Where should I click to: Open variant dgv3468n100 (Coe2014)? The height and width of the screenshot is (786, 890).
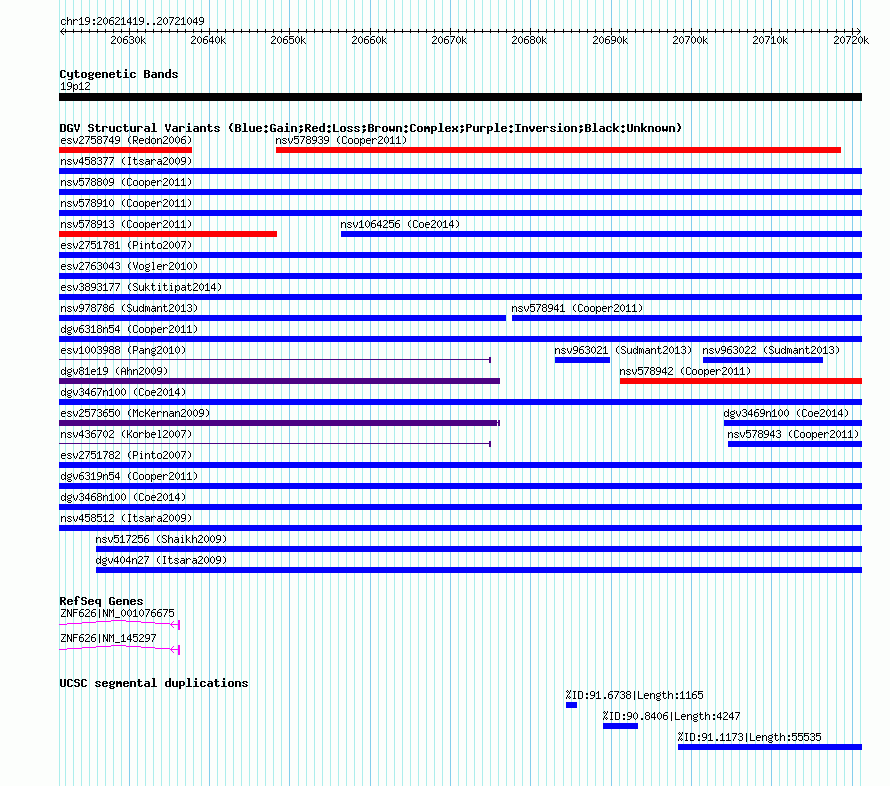123,497
